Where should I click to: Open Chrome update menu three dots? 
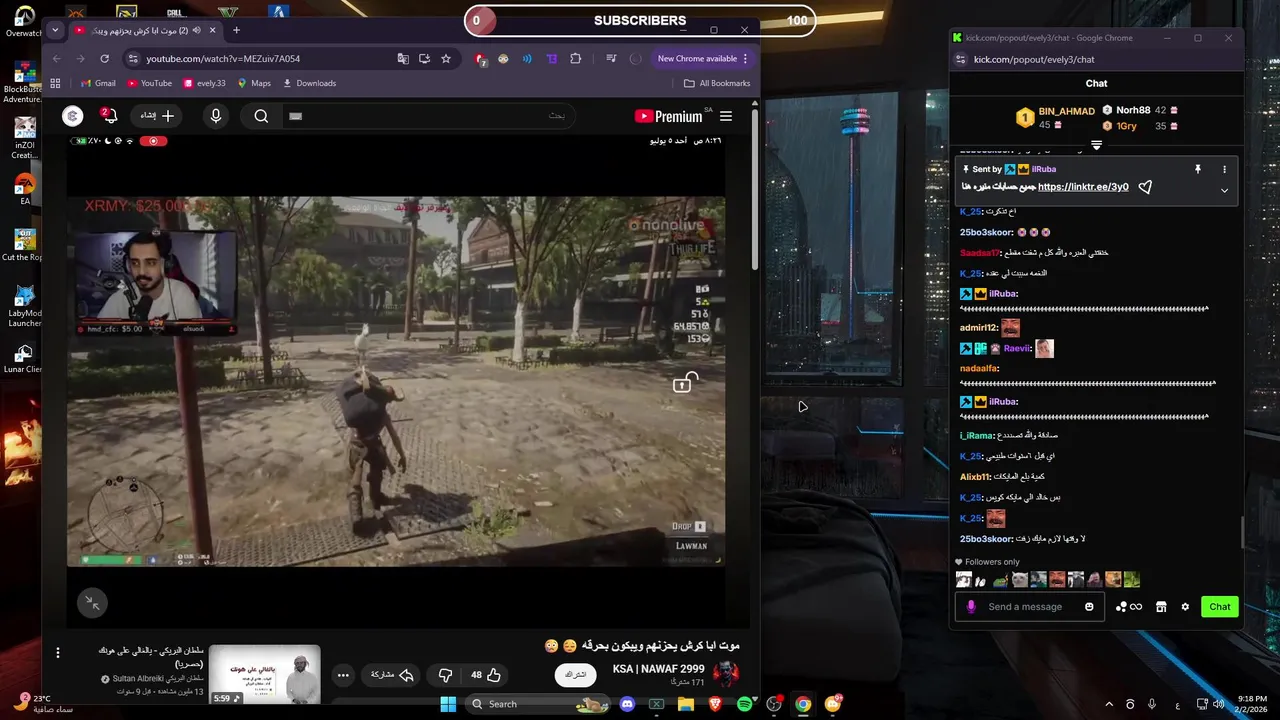745,59
